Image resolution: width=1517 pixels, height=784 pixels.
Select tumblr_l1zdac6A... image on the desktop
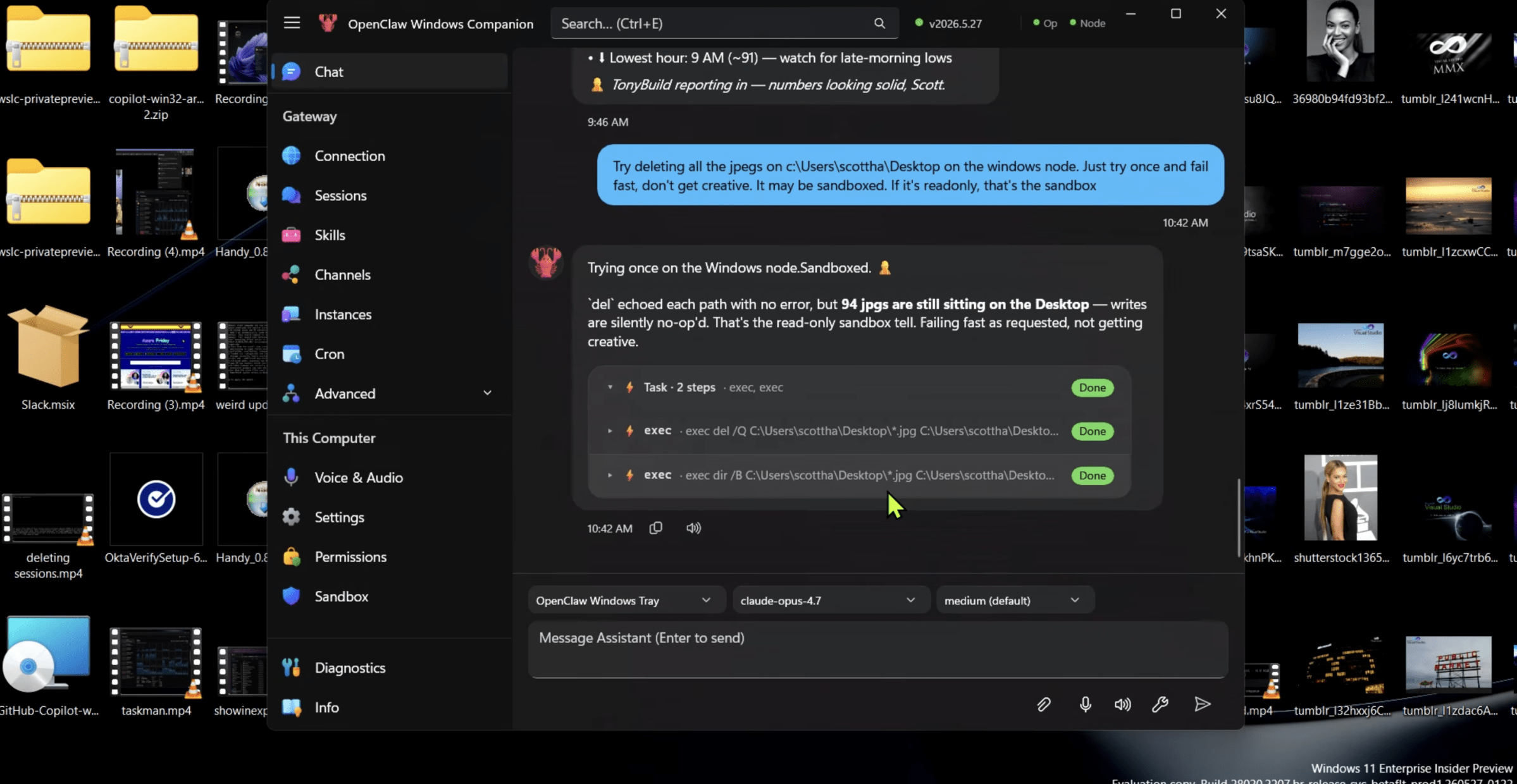(1449, 677)
